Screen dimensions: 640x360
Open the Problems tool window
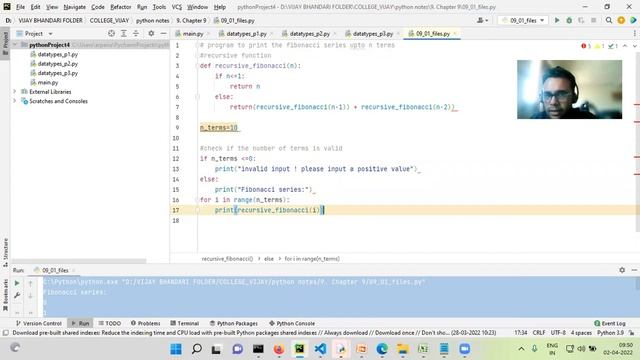coord(145,323)
